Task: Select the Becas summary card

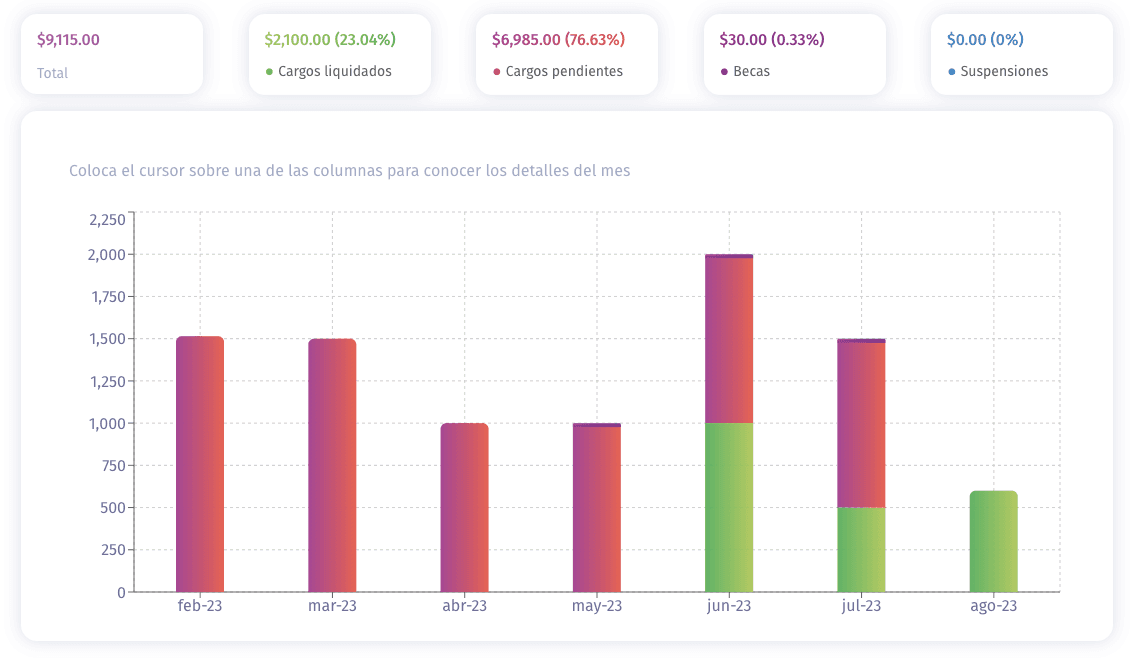Action: 795,54
